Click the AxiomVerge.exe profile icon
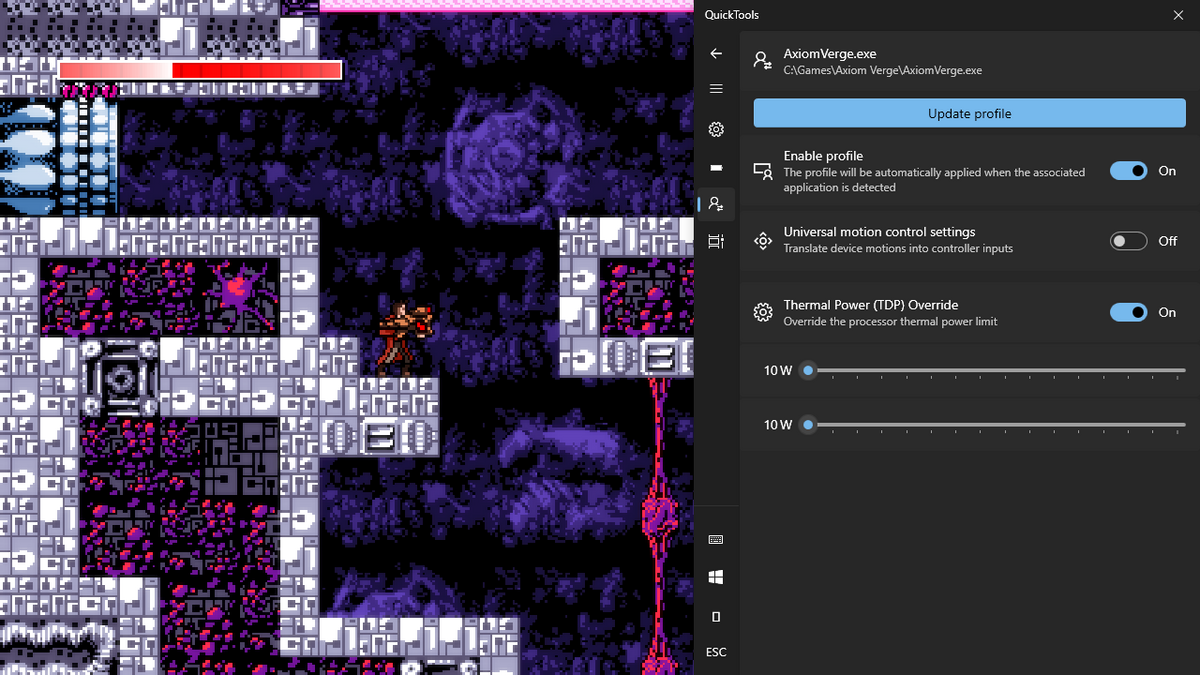The height and width of the screenshot is (675, 1200). click(763, 61)
